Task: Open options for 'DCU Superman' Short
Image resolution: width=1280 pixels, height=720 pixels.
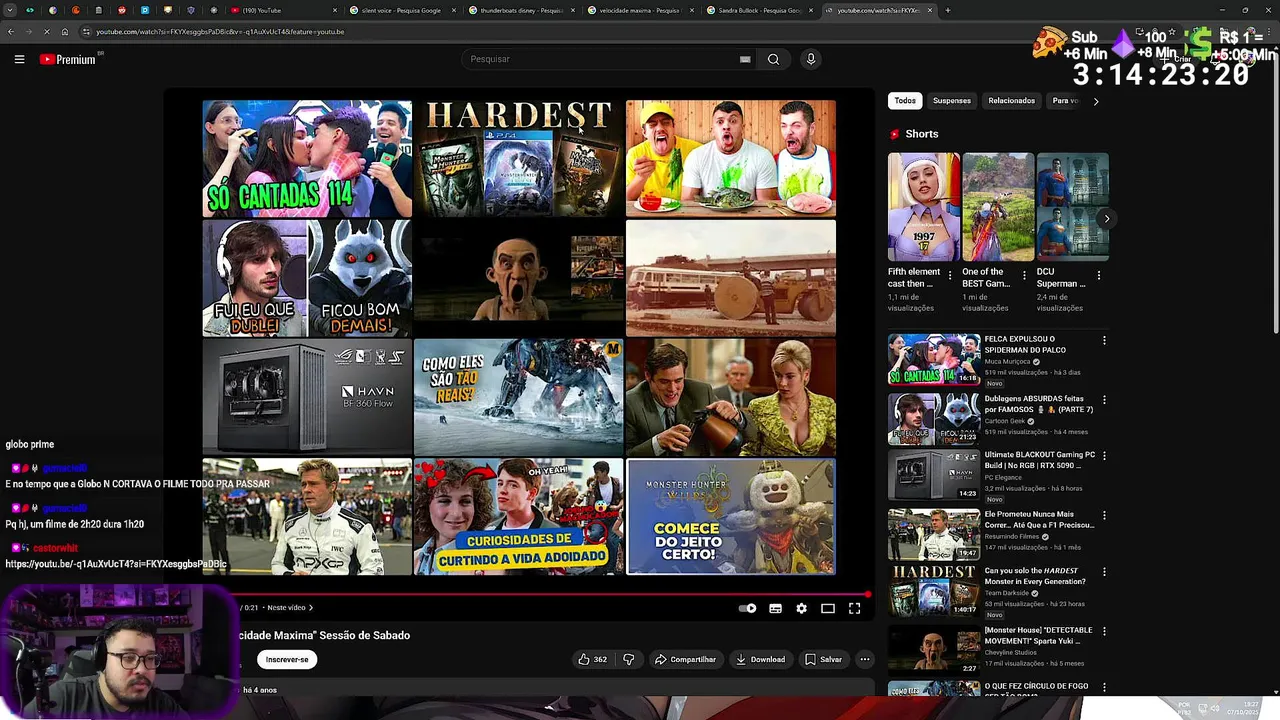Action: click(1099, 275)
